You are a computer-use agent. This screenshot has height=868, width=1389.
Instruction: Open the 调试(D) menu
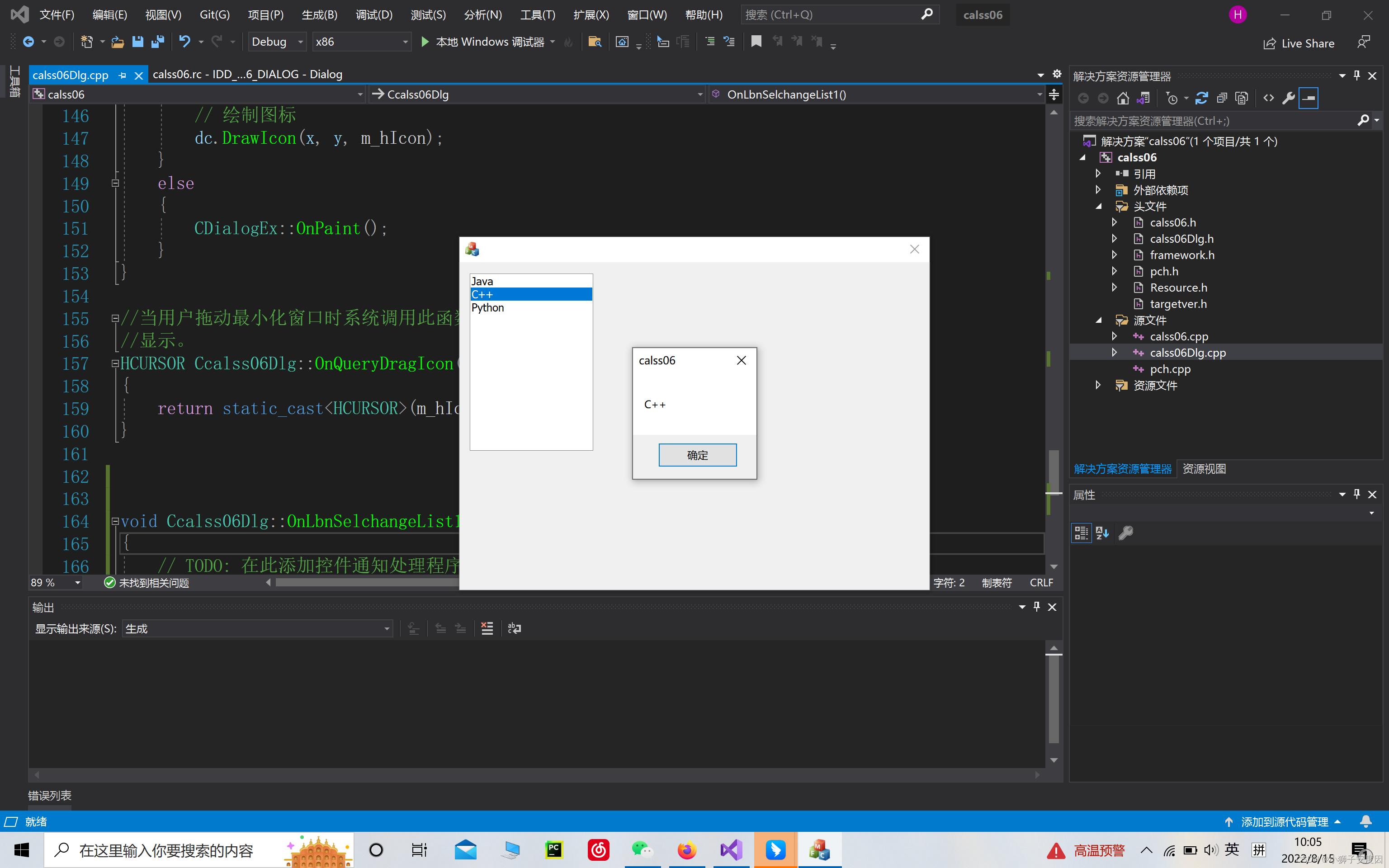pos(373,15)
